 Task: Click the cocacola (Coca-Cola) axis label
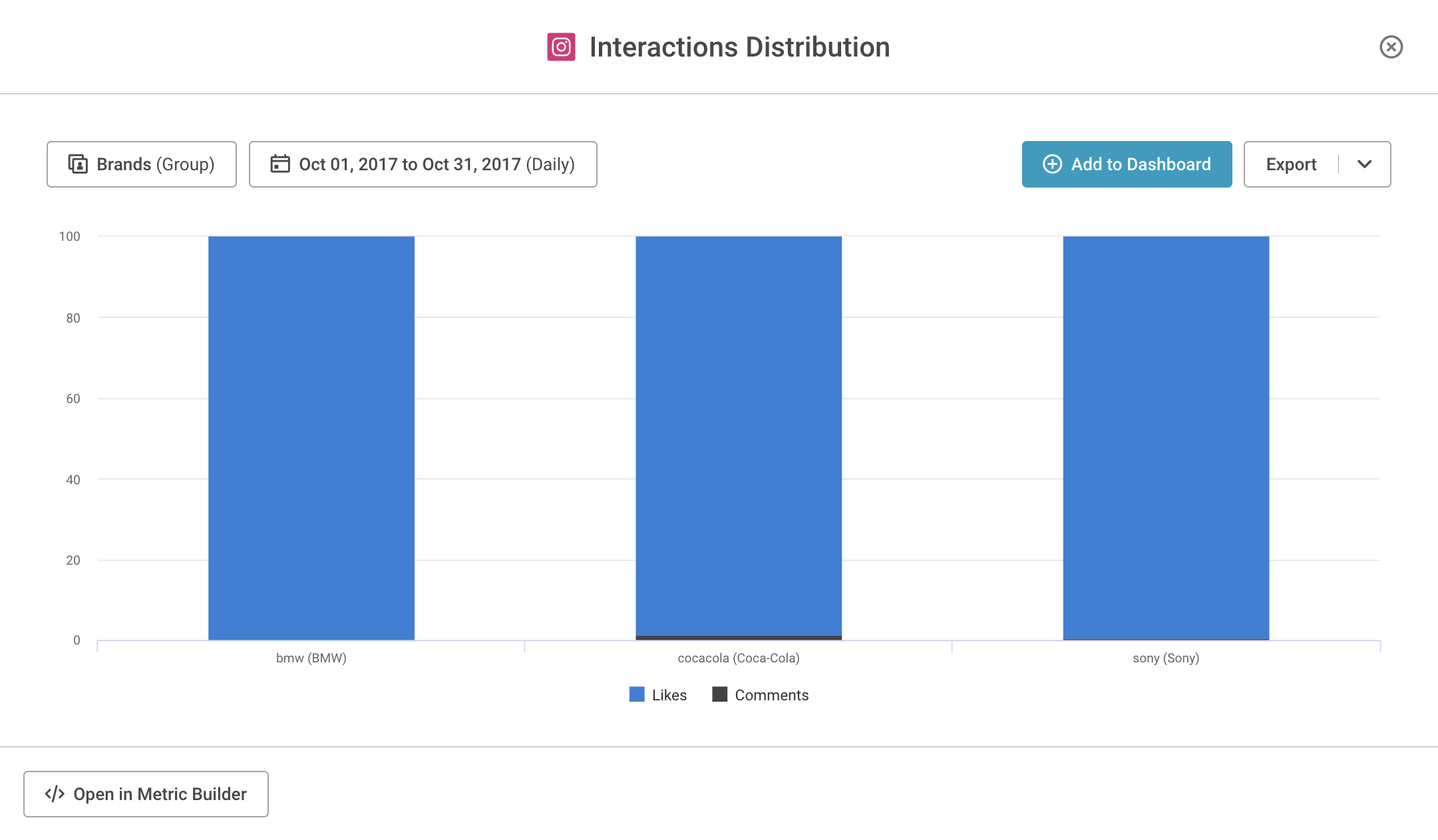tap(739, 658)
